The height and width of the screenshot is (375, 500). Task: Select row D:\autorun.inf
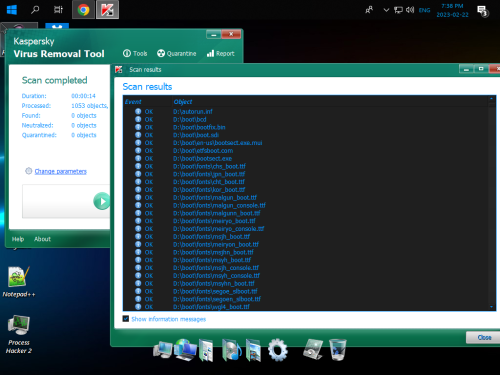point(306,112)
